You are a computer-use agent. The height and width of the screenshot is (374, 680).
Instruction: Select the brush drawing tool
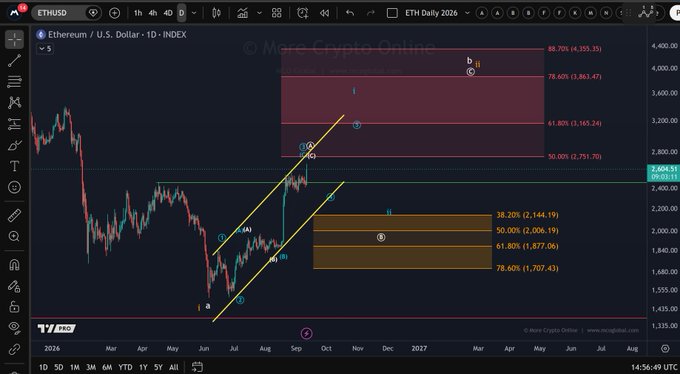14,145
